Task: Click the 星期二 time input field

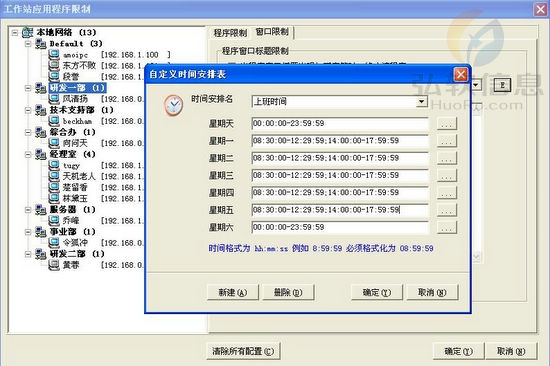Action: (340, 158)
